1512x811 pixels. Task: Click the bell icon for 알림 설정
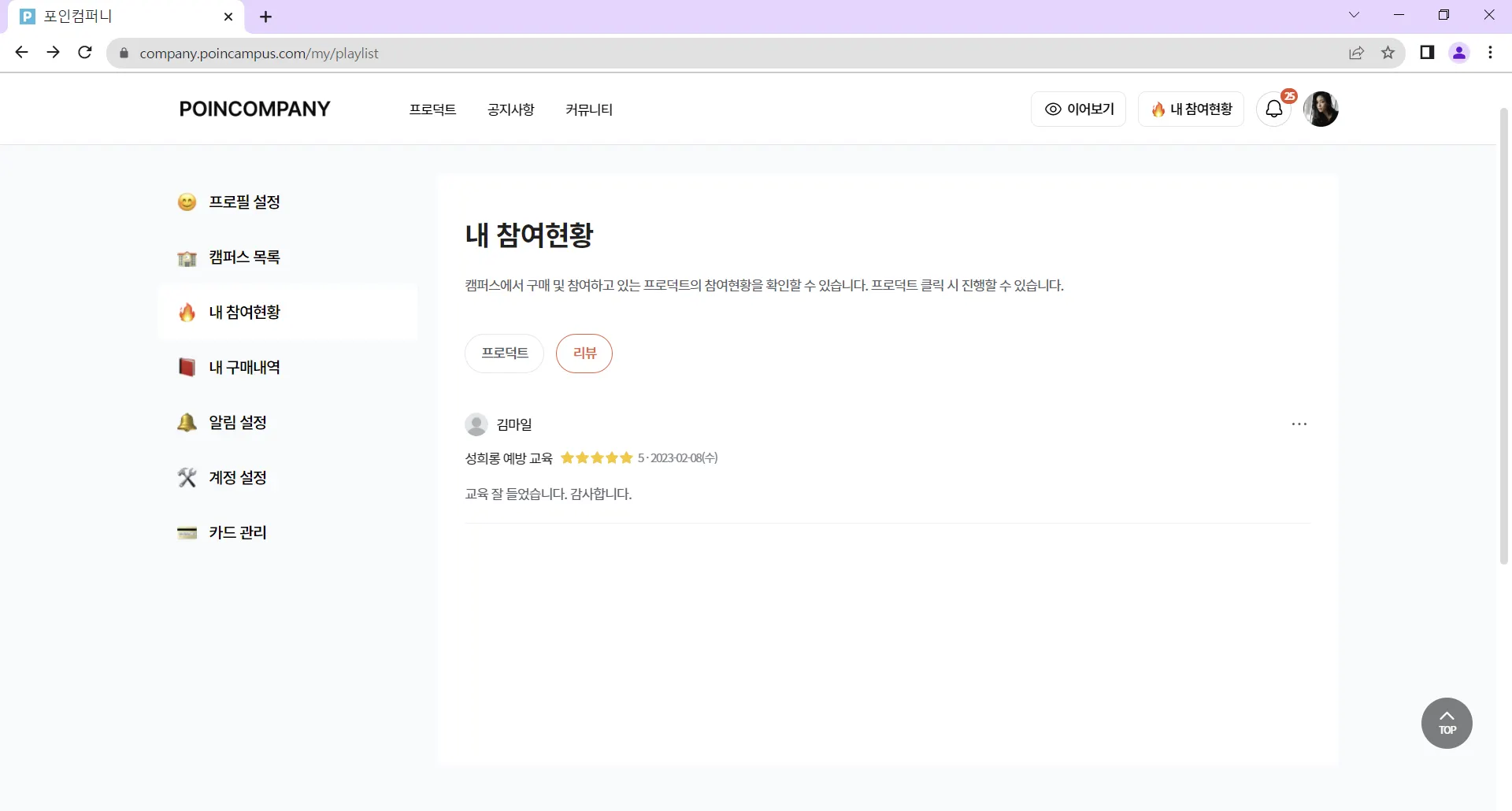(187, 423)
